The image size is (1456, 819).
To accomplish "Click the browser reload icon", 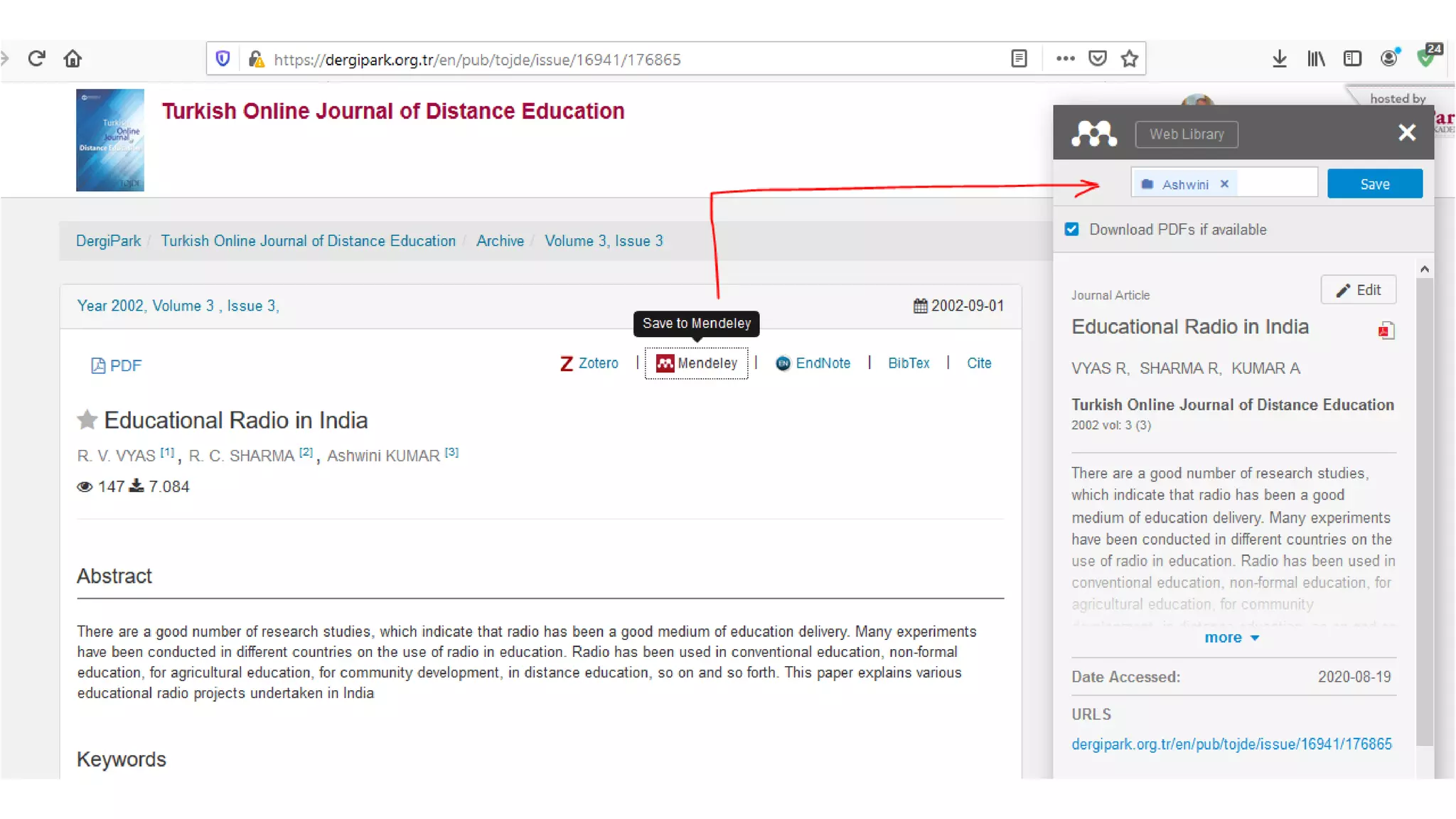I will [36, 58].
